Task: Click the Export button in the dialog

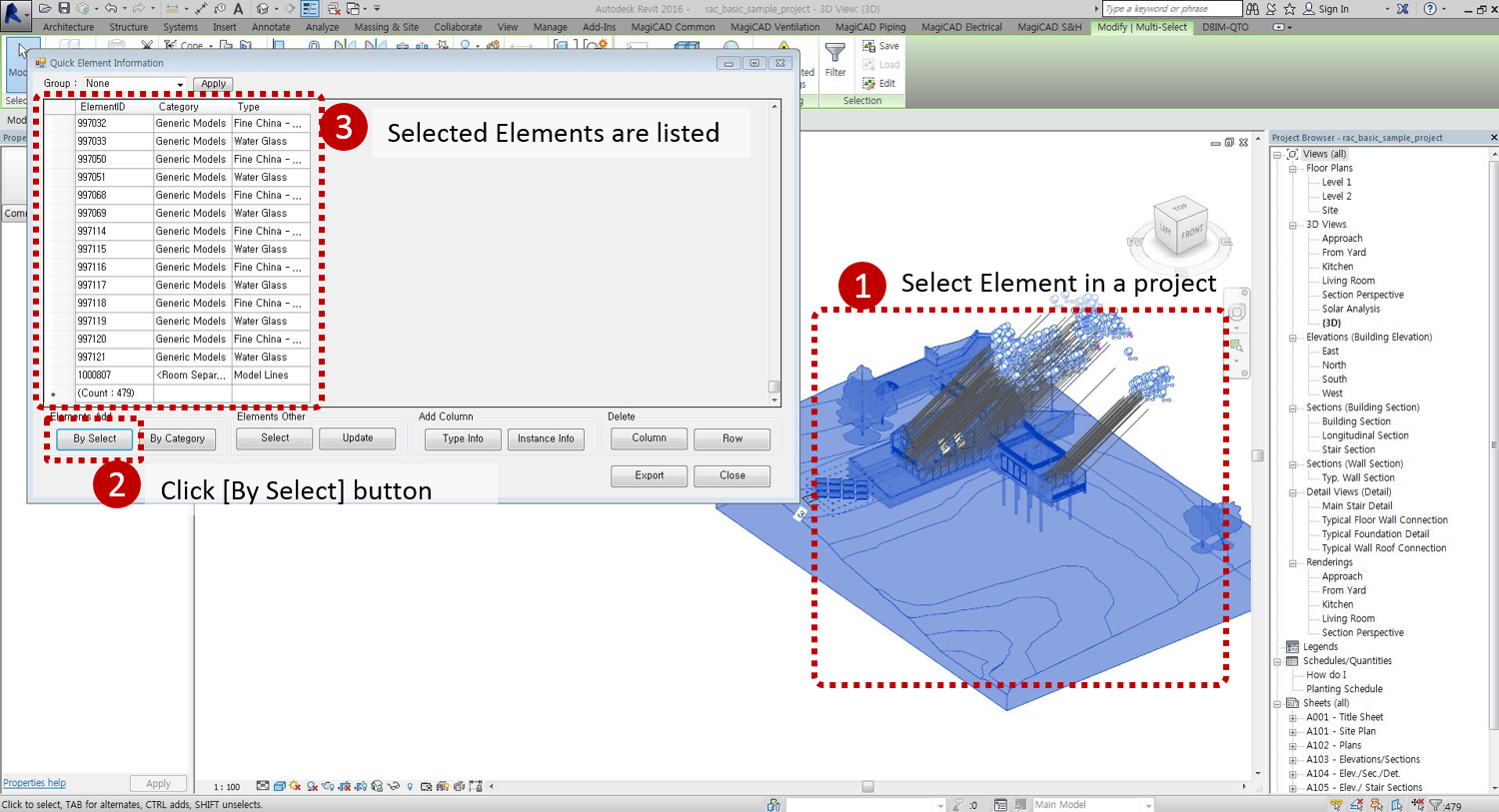Action: tap(649, 475)
